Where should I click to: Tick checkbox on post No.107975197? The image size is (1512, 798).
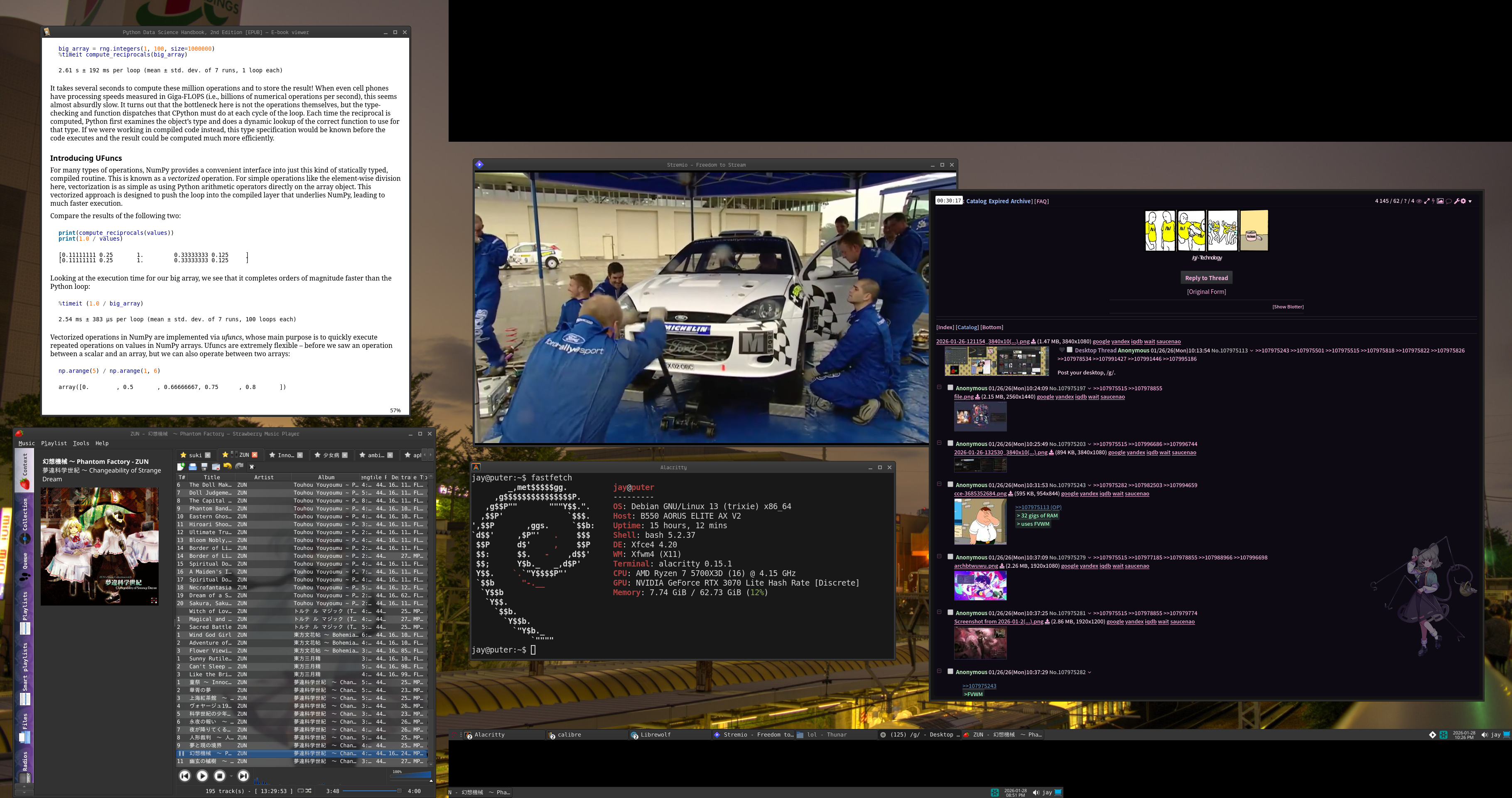pos(950,387)
